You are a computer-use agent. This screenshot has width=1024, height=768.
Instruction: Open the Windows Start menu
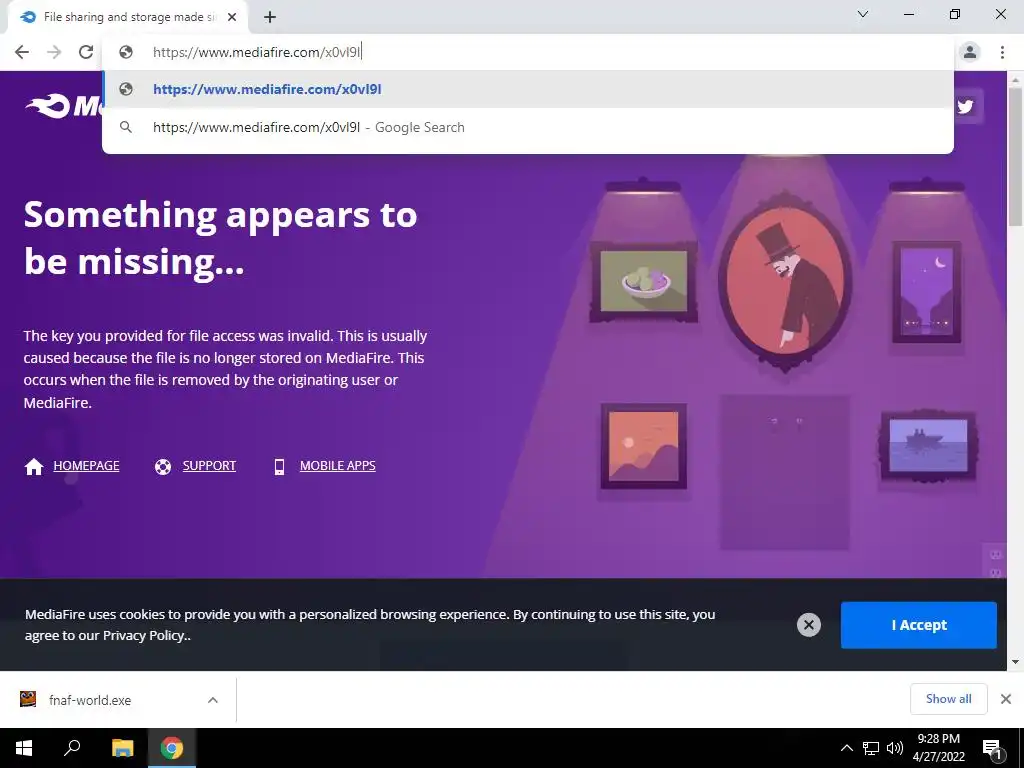click(24, 748)
